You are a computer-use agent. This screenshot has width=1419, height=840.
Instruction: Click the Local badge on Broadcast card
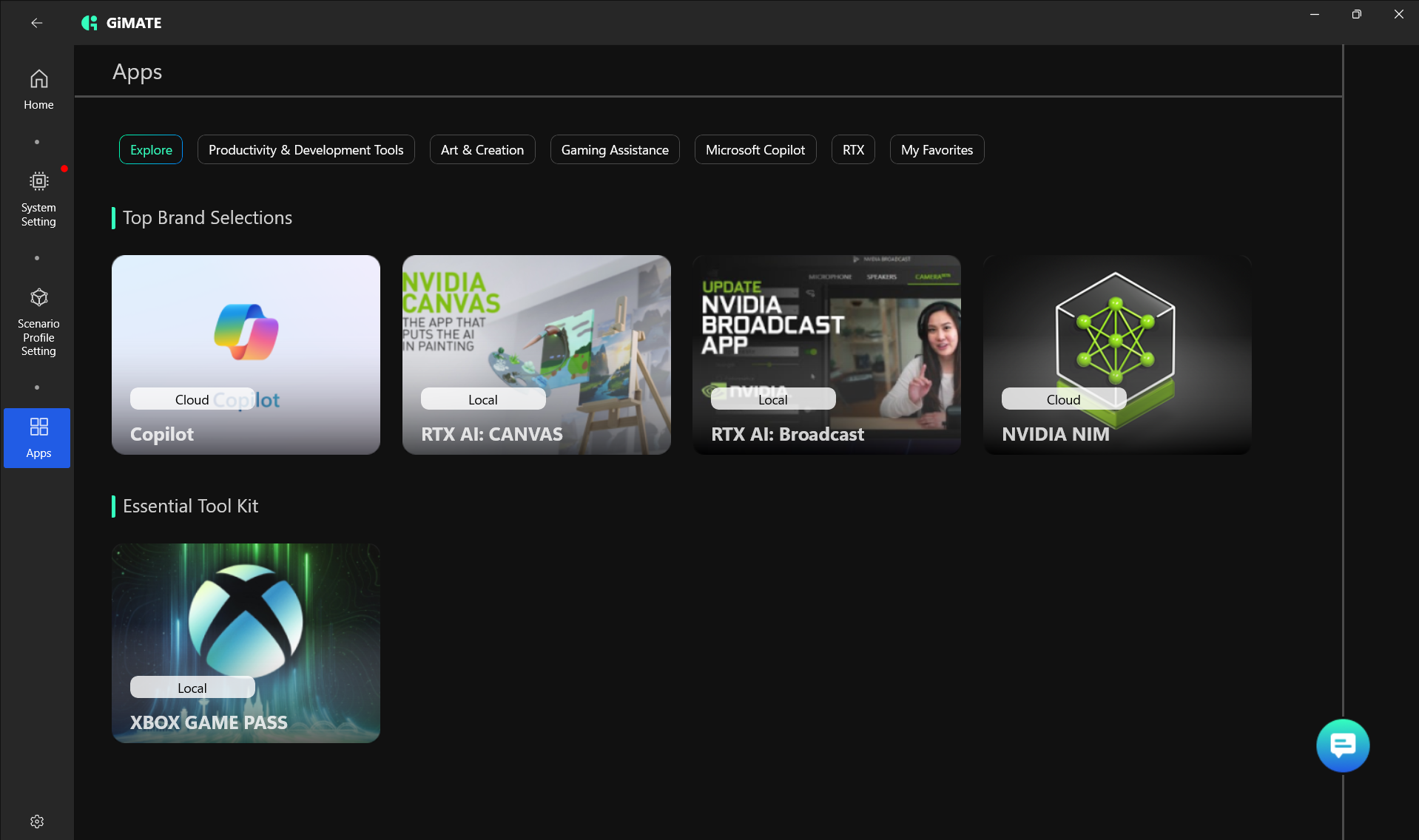tap(773, 399)
